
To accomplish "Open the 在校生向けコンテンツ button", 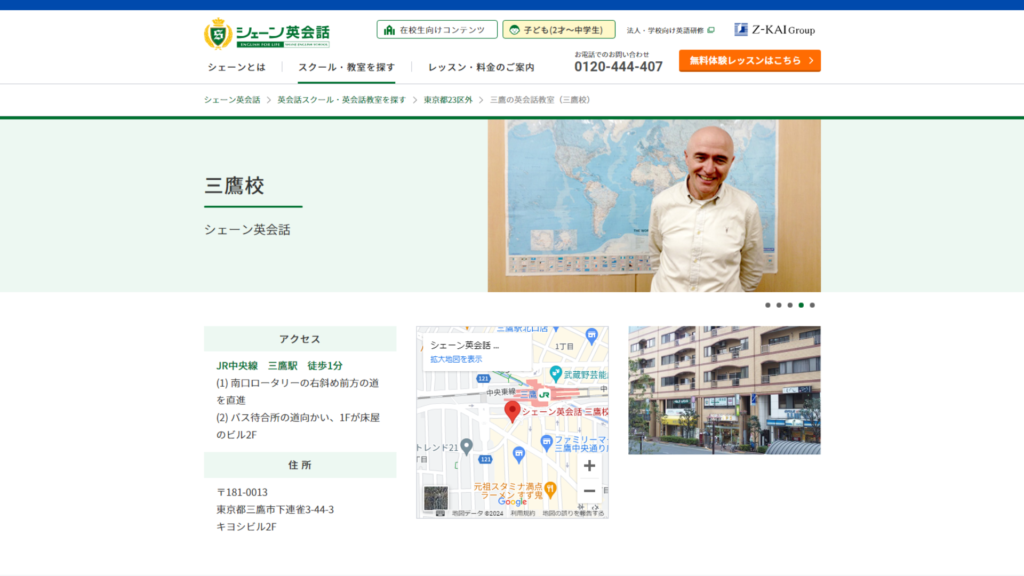I will point(436,29).
